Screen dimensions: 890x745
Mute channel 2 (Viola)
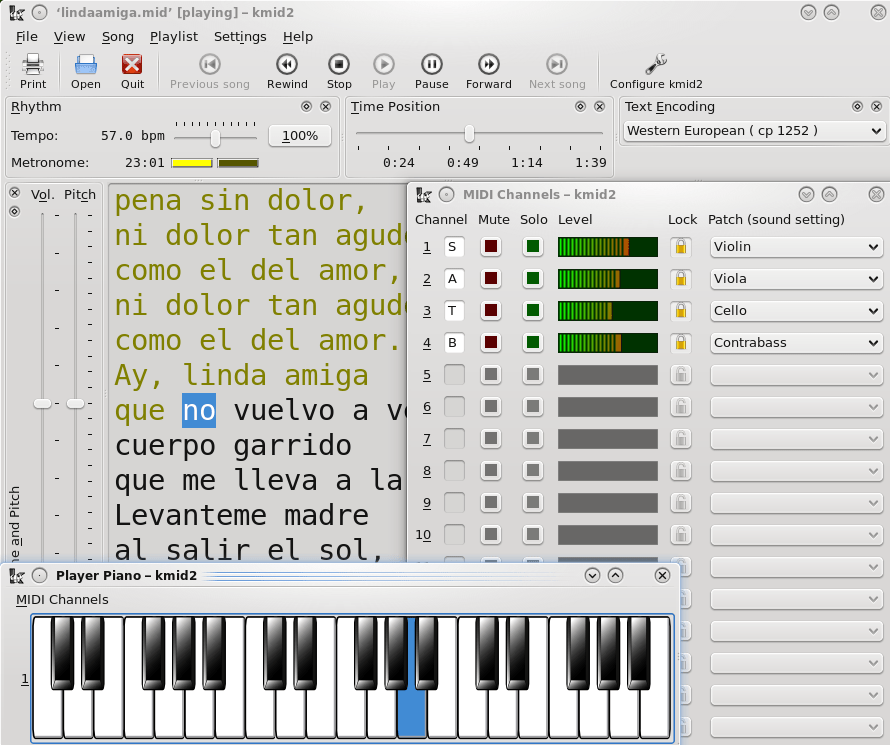tap(489, 279)
